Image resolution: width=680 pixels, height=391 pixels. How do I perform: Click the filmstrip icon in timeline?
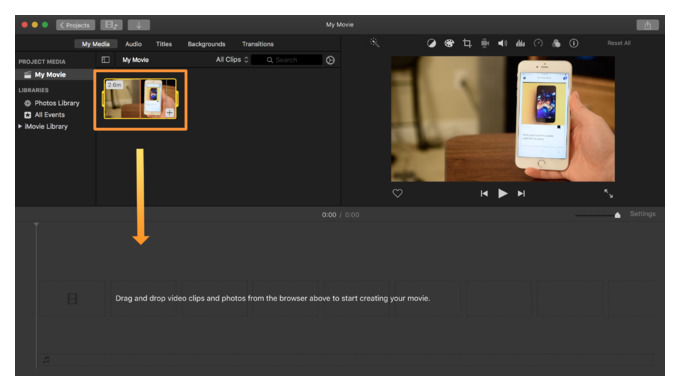[x=72, y=299]
